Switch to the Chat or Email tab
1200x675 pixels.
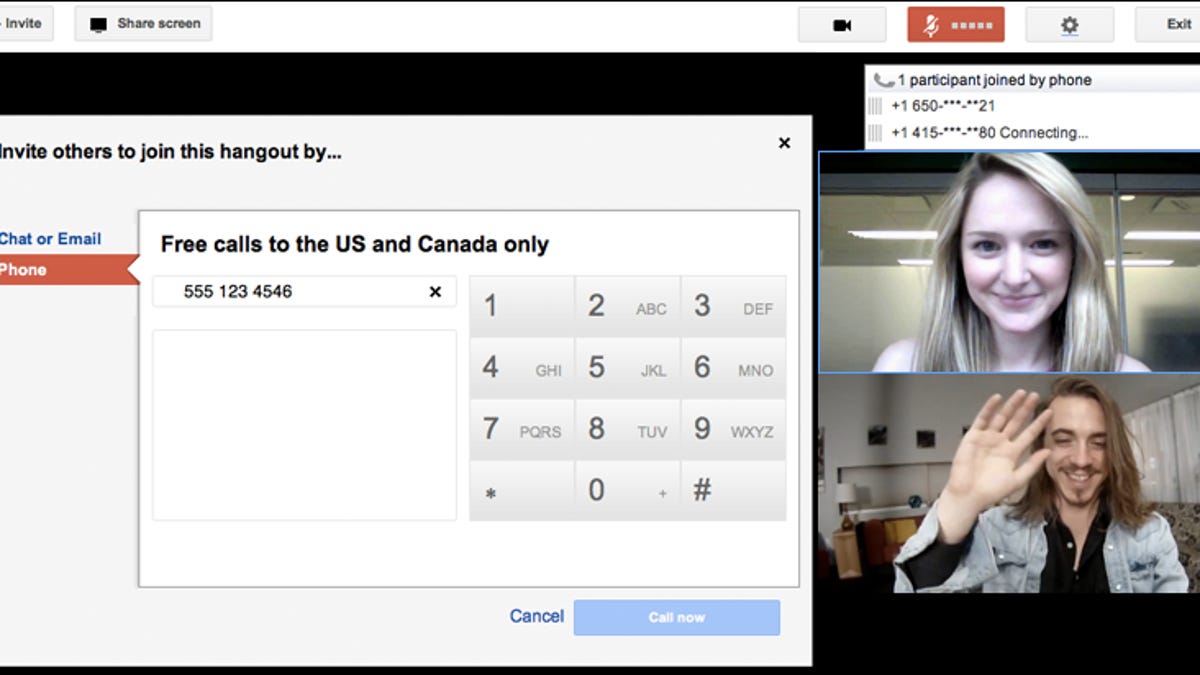click(50, 239)
